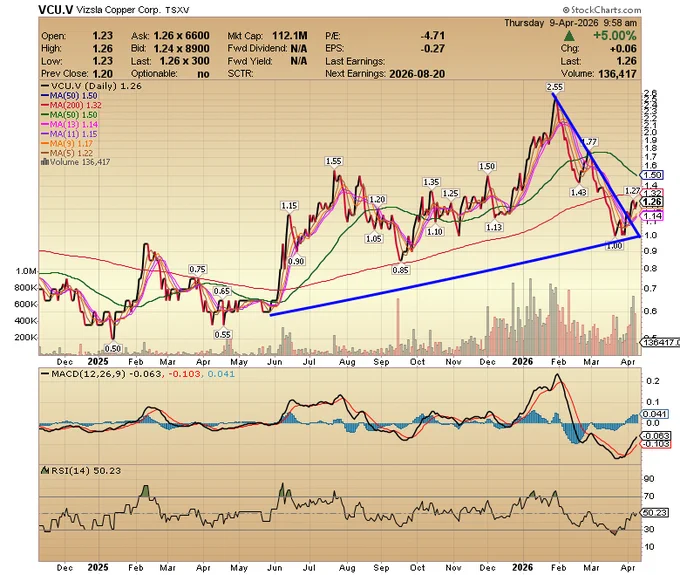Click the SCTR label

(x=240, y=74)
